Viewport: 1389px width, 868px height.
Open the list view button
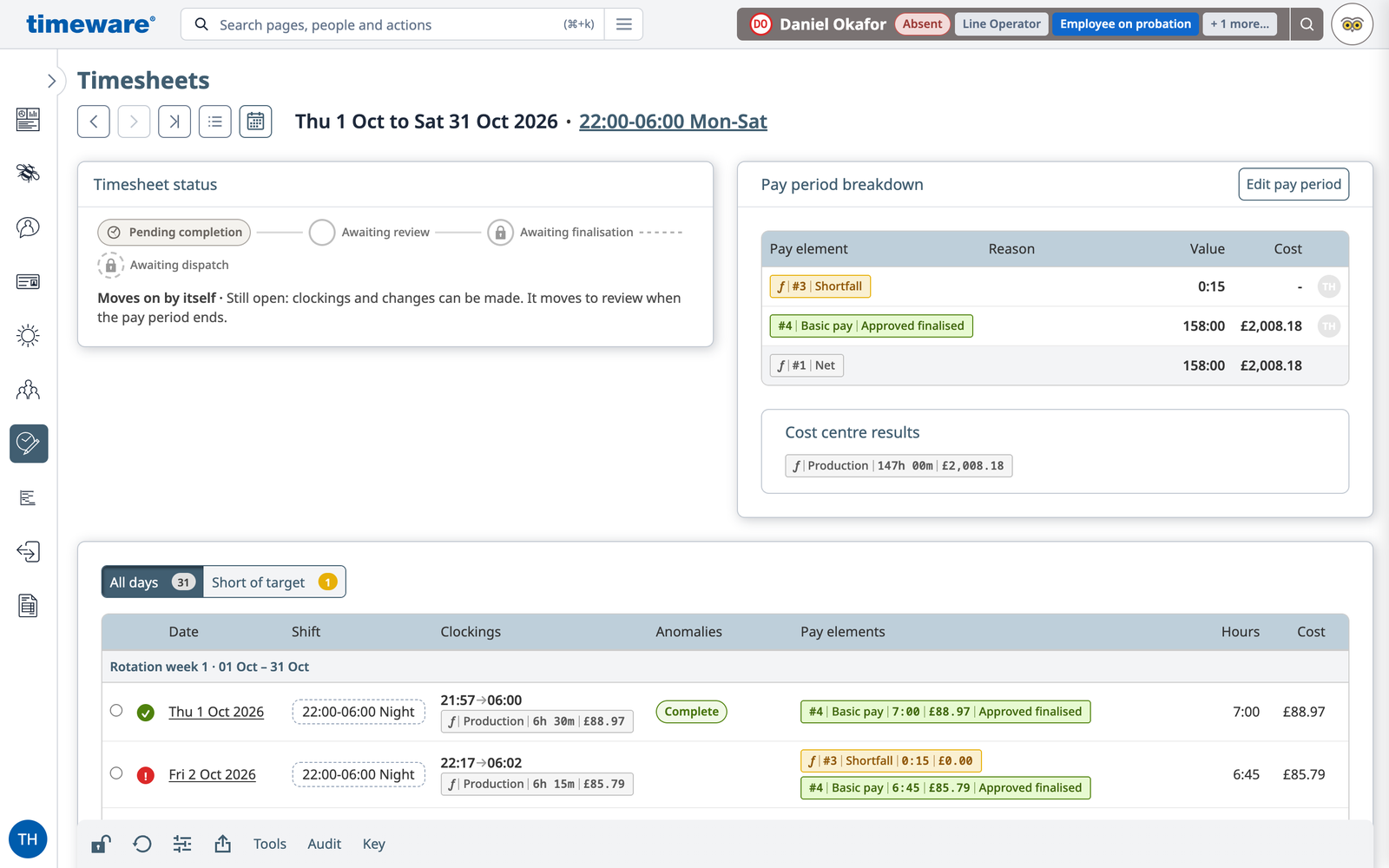(x=215, y=122)
